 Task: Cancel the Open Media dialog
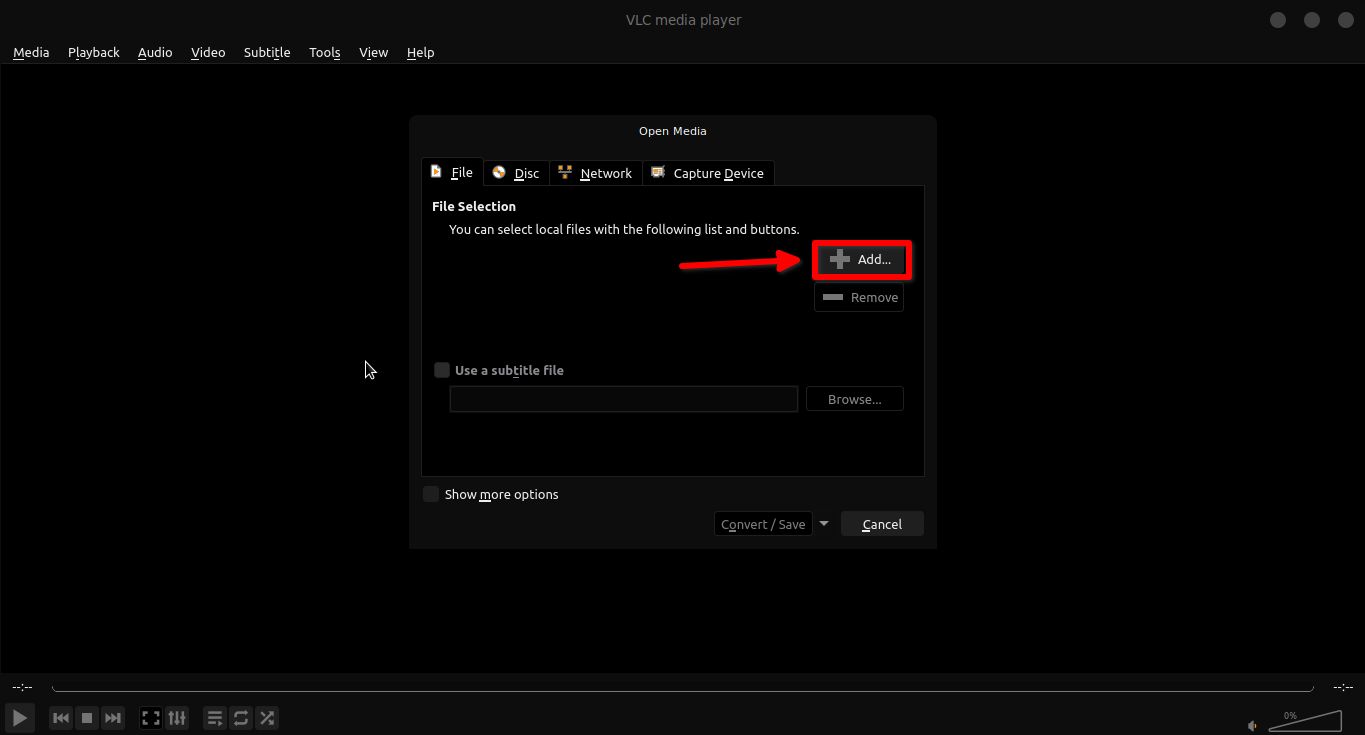pyautogui.click(x=882, y=524)
